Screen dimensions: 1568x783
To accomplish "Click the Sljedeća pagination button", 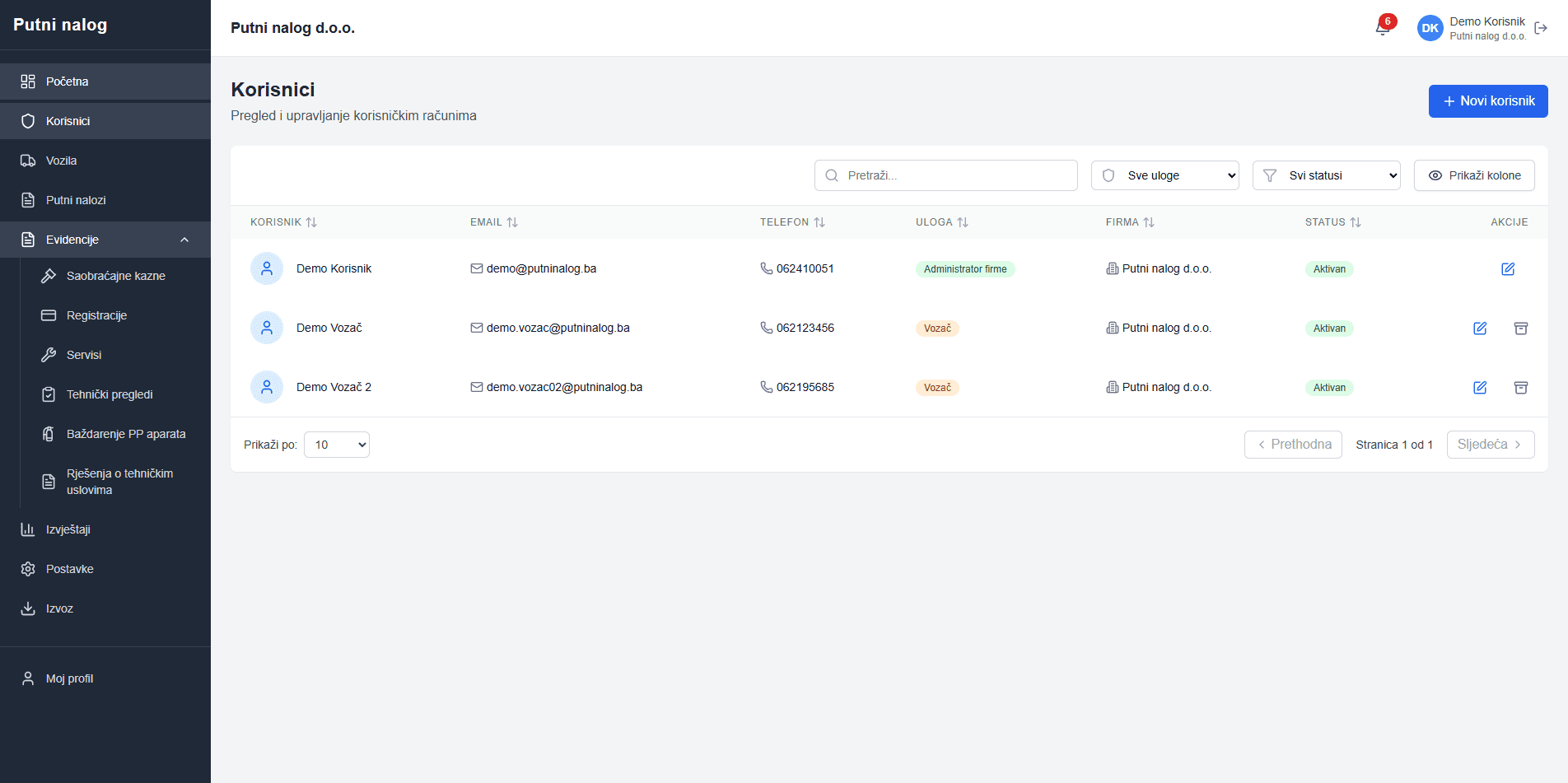I will click(1490, 445).
